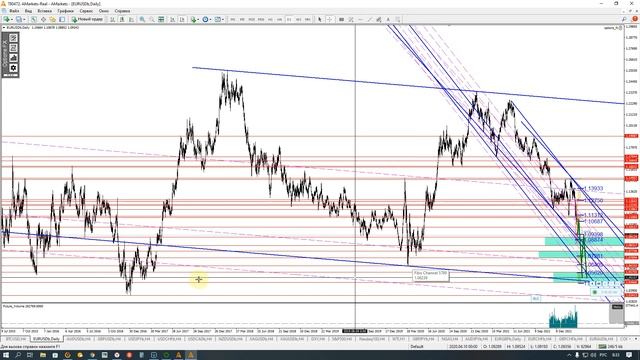Click the chart-bars icon in side panel
Viewport: 640px width, 360px height.
(x=13, y=58)
